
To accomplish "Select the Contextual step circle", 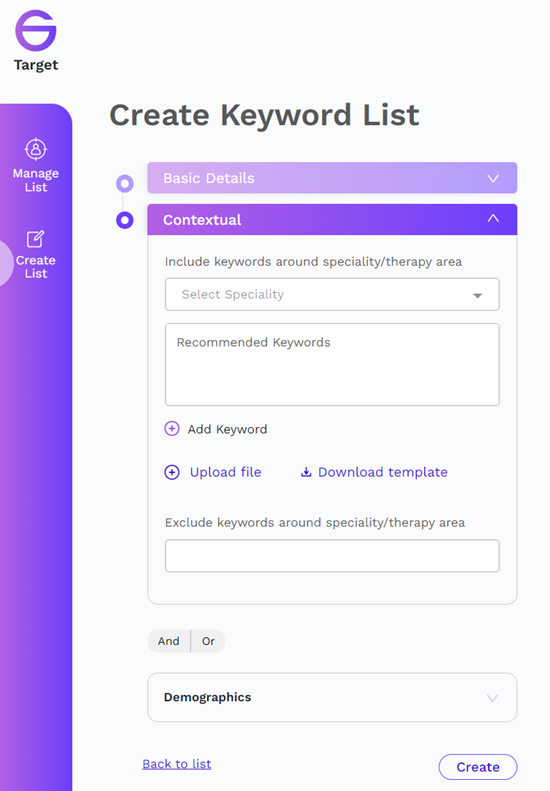I will (125, 220).
